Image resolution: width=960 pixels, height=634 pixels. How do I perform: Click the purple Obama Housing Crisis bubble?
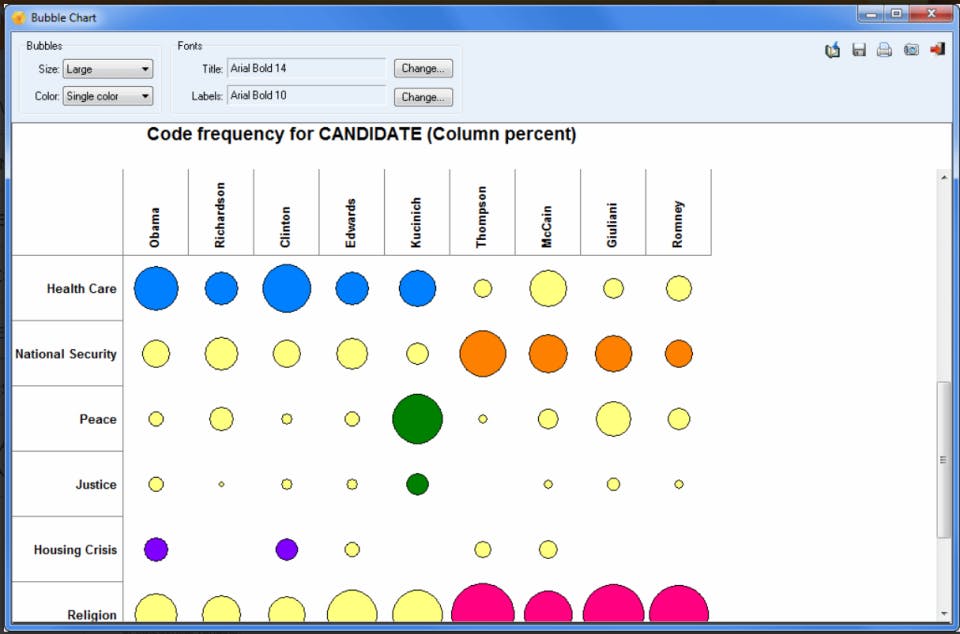(x=156, y=550)
